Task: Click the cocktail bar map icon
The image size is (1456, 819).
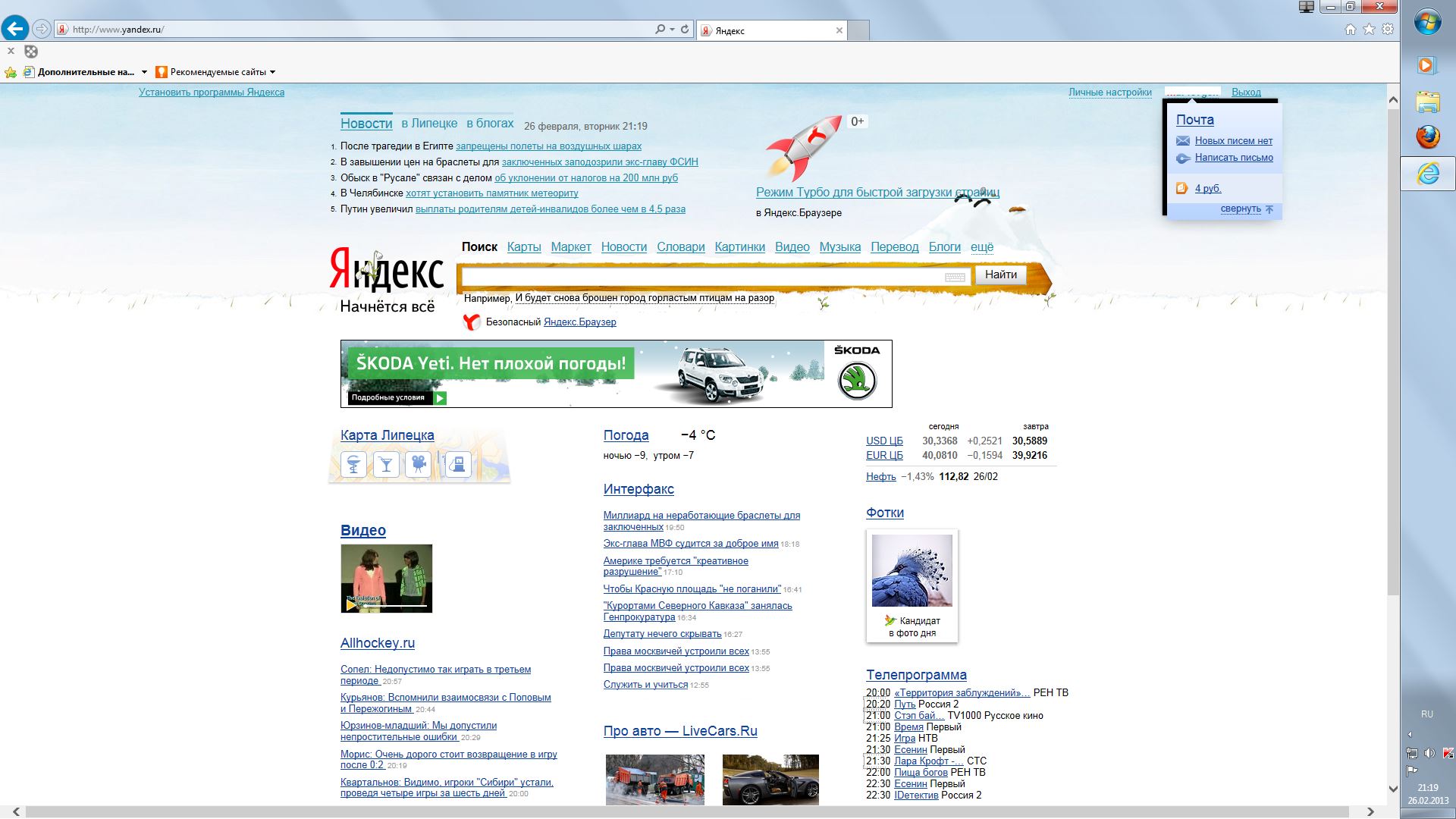Action: [x=386, y=463]
